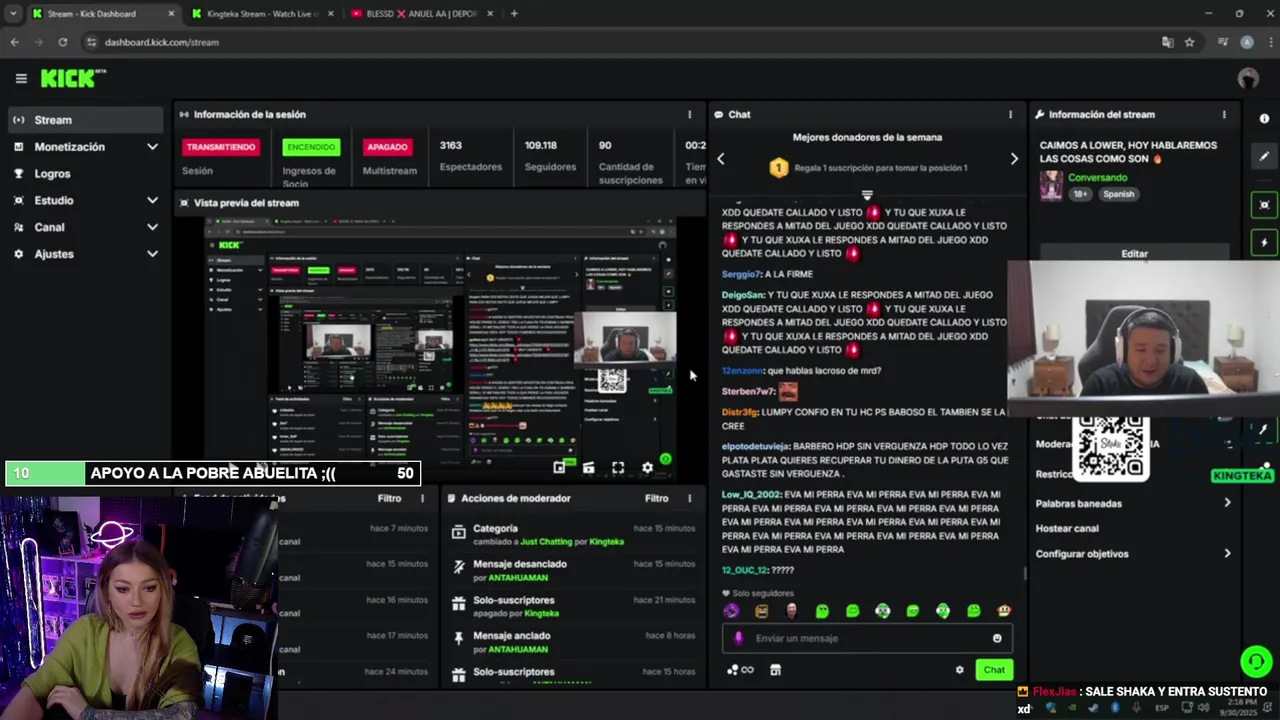
Task: Bookmark this page with the star icon
Action: pyautogui.click(x=1189, y=42)
